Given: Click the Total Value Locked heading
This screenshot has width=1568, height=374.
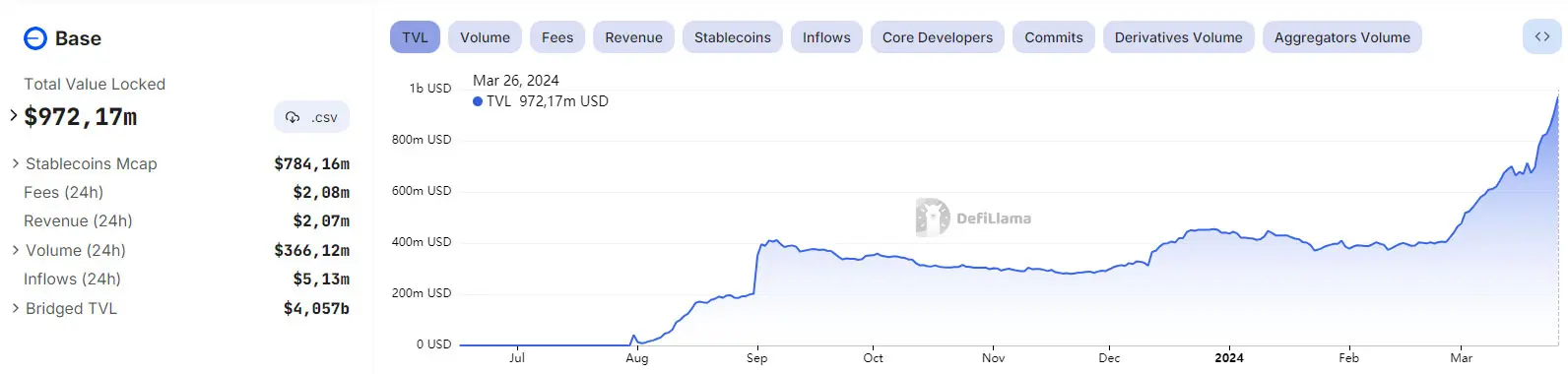Looking at the screenshot, I should [95, 84].
